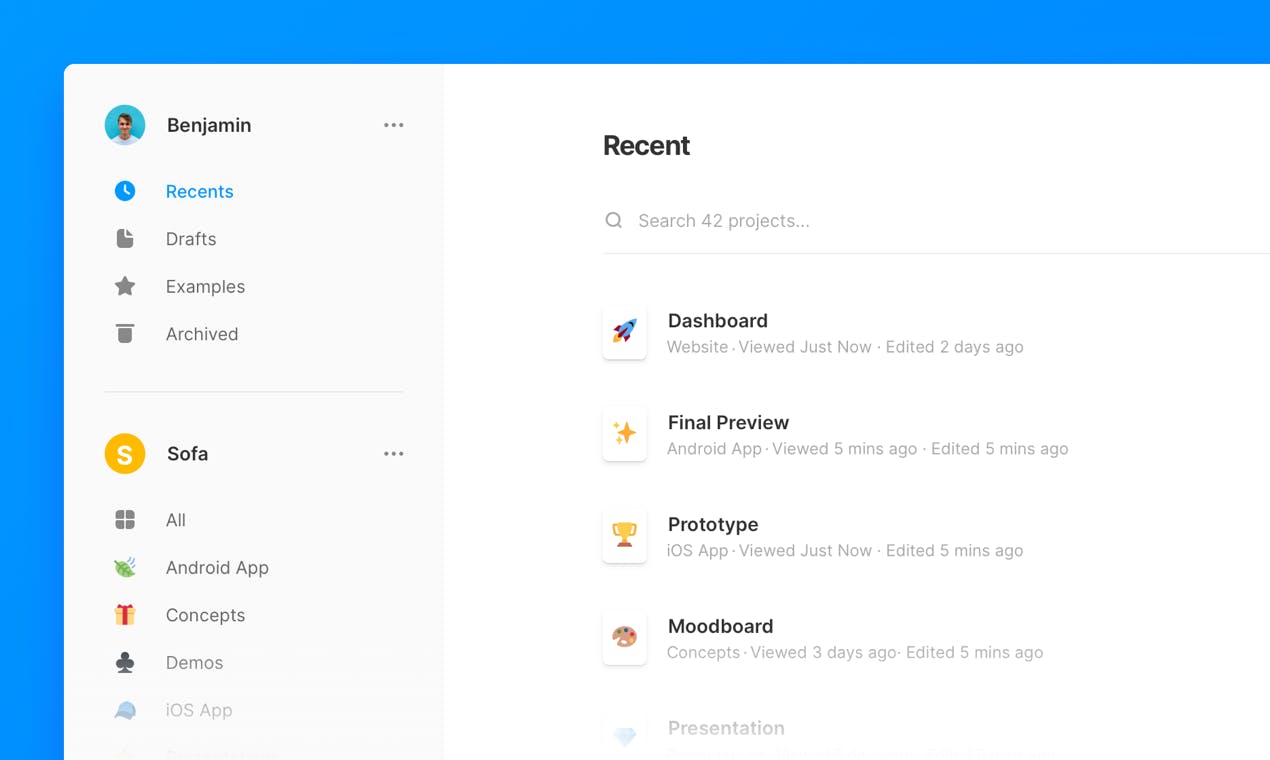Click the Drafts document icon
The width and height of the screenshot is (1270, 760).
point(125,238)
